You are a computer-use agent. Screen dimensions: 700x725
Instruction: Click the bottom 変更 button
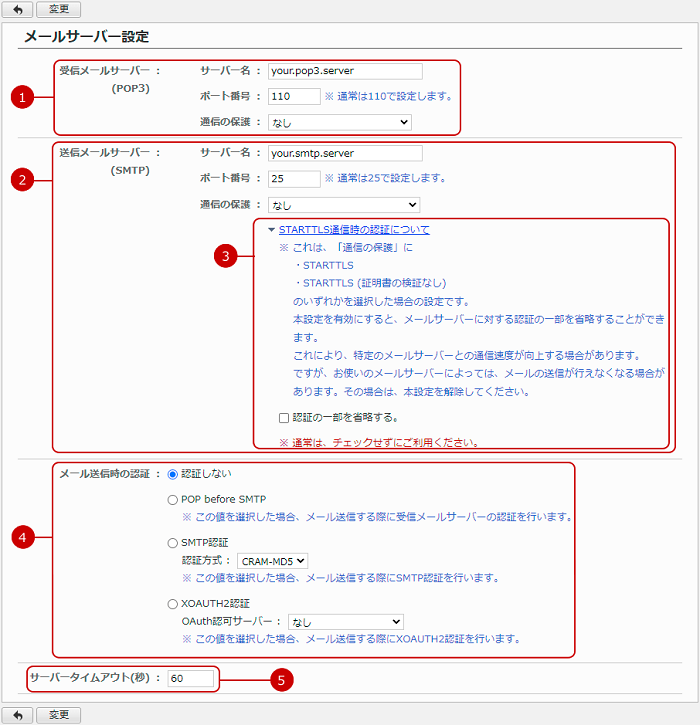(59, 715)
